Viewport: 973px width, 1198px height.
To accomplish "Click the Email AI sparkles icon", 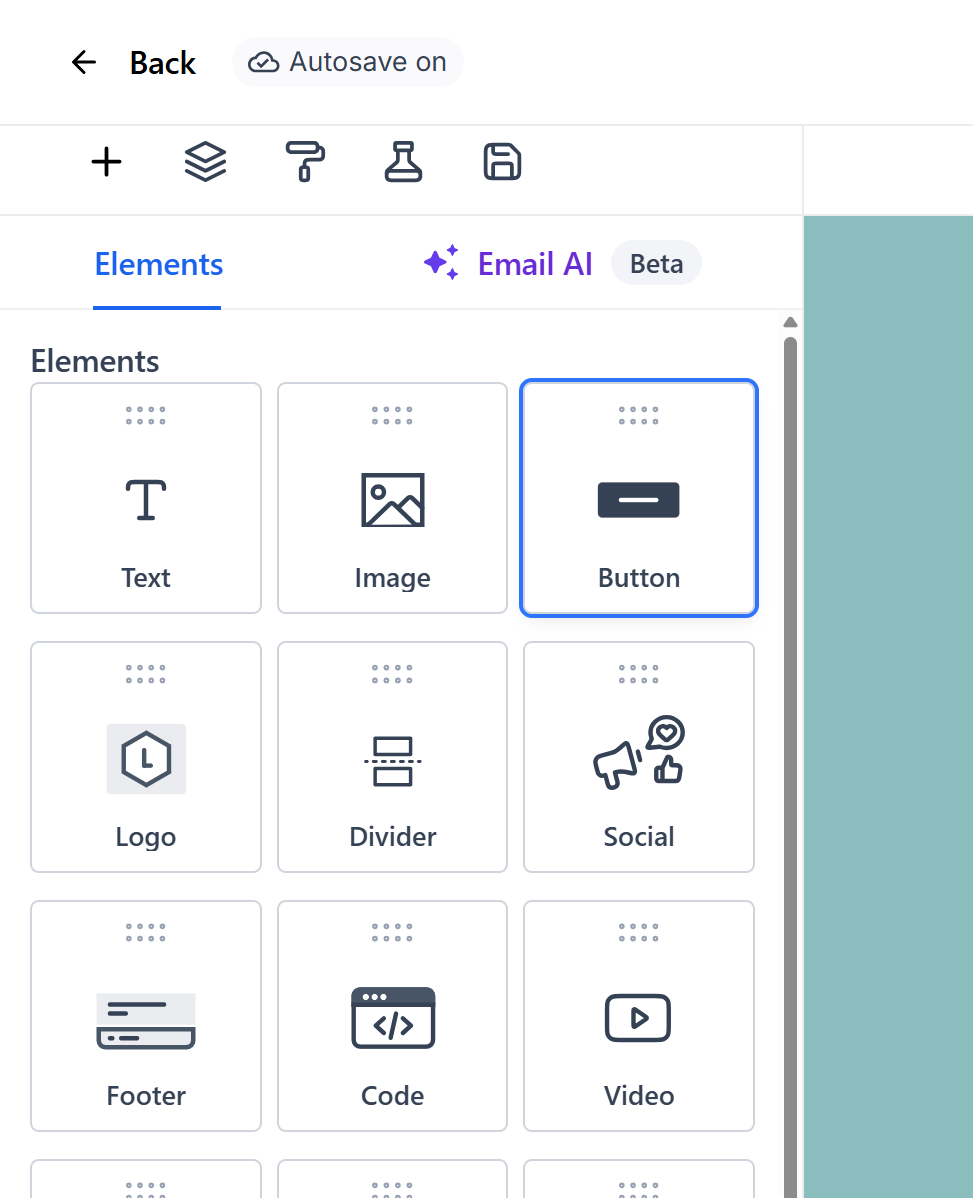I will tap(441, 262).
